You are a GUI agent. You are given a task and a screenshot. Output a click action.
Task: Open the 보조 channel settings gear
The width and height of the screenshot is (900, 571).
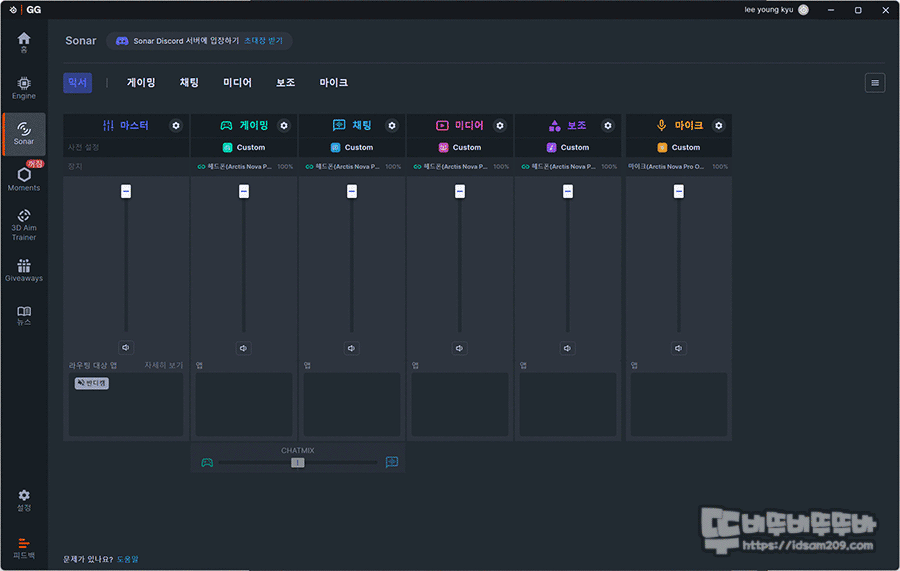click(607, 125)
